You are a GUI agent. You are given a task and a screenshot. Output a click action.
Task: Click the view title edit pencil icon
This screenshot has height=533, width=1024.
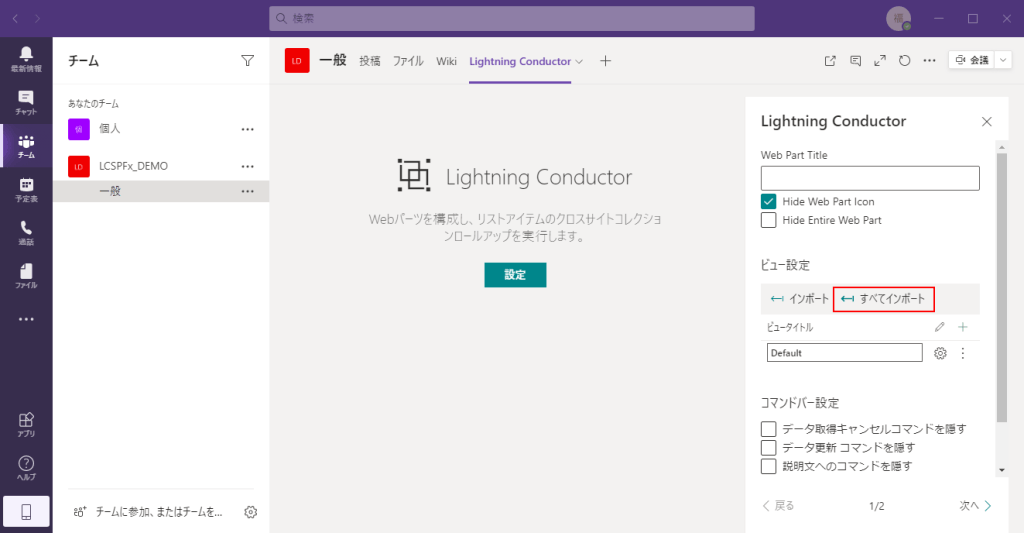pos(940,327)
